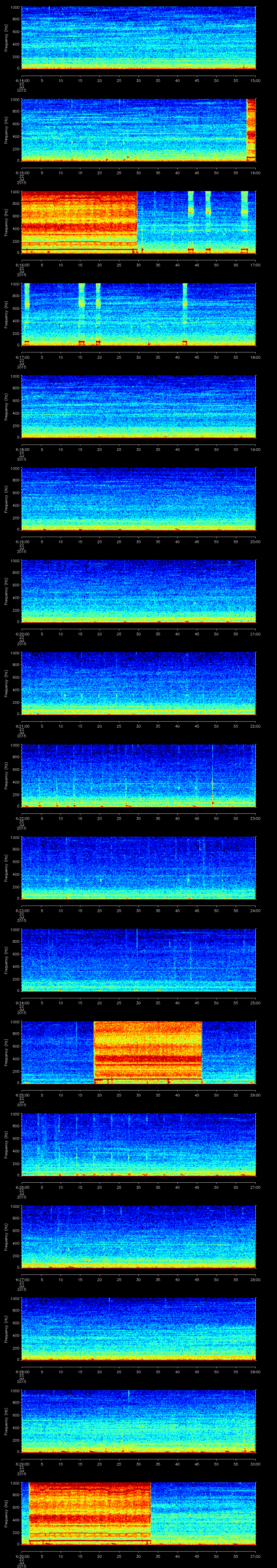Click the '6:15:00' start time label

click(22, 173)
